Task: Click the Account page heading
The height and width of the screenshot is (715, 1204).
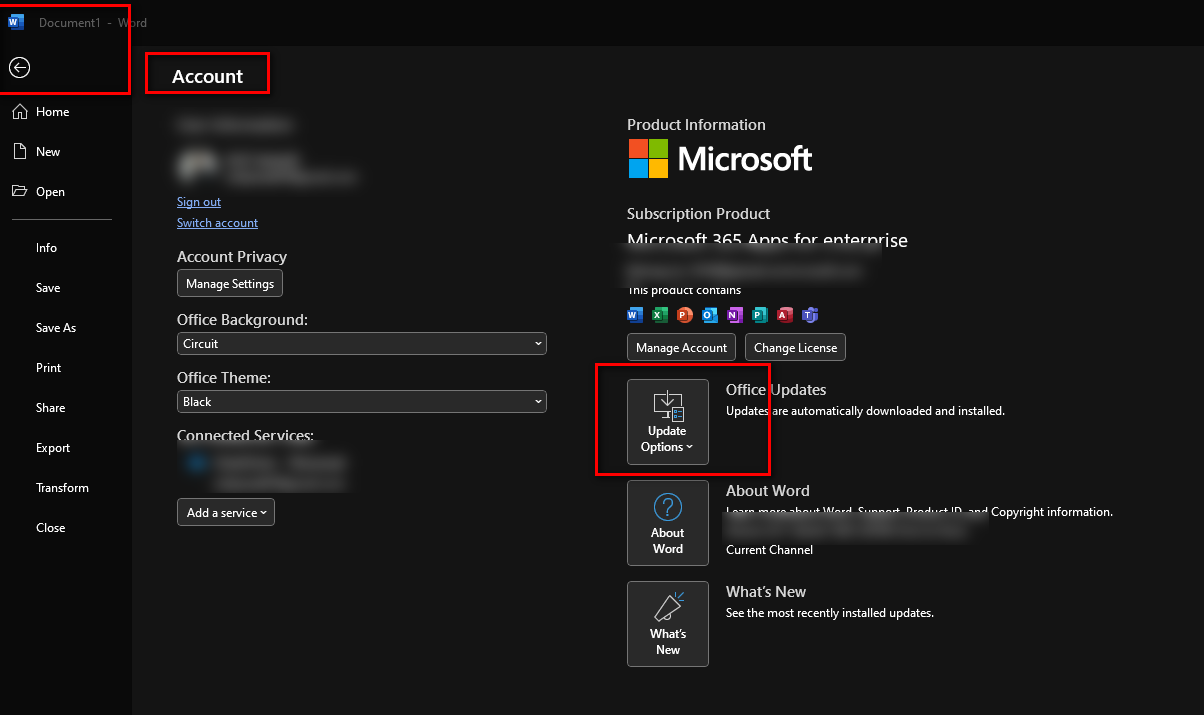Action: click(x=207, y=76)
